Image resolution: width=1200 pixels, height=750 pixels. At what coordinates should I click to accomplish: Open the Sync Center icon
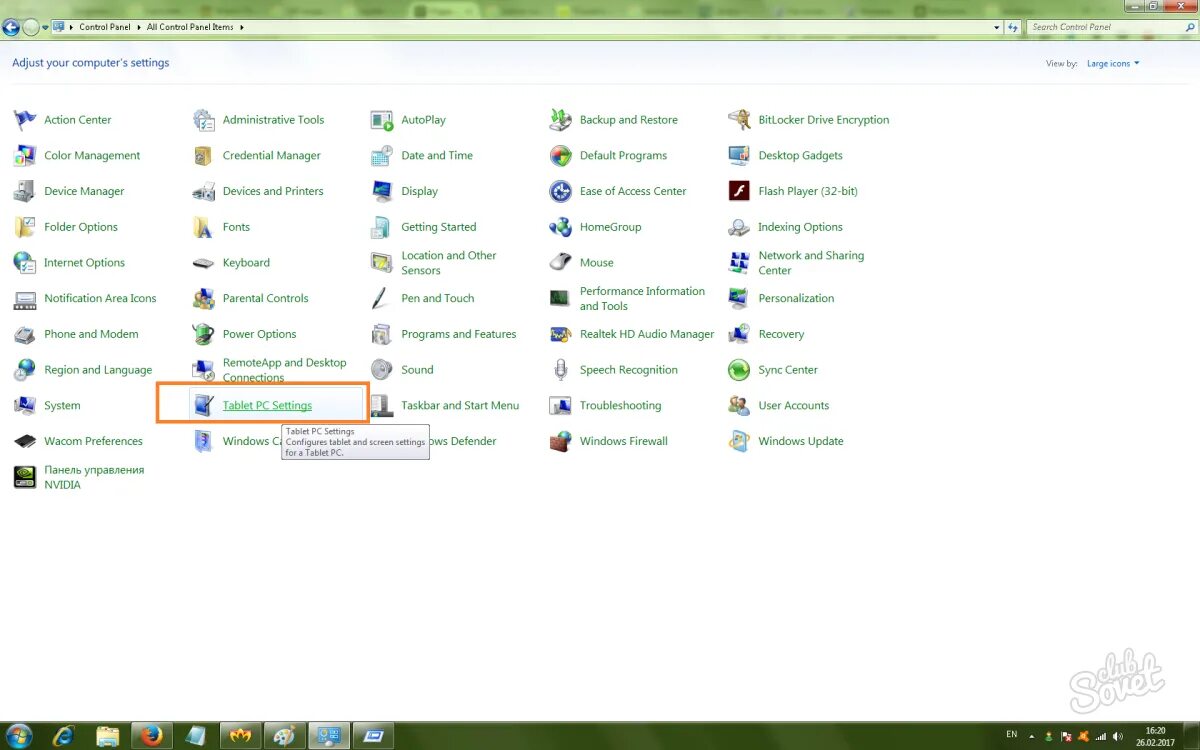coord(739,370)
